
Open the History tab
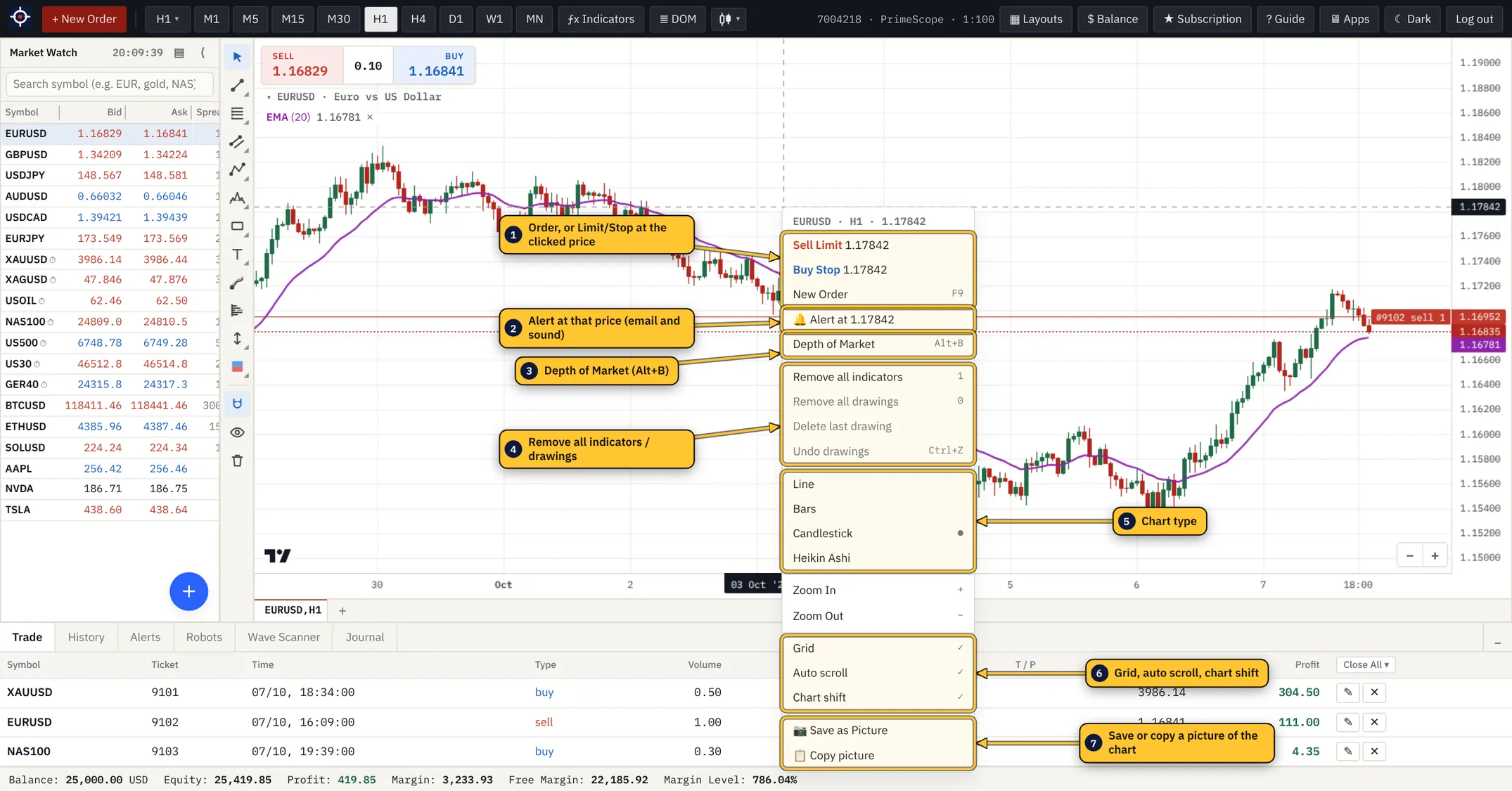[87, 637]
